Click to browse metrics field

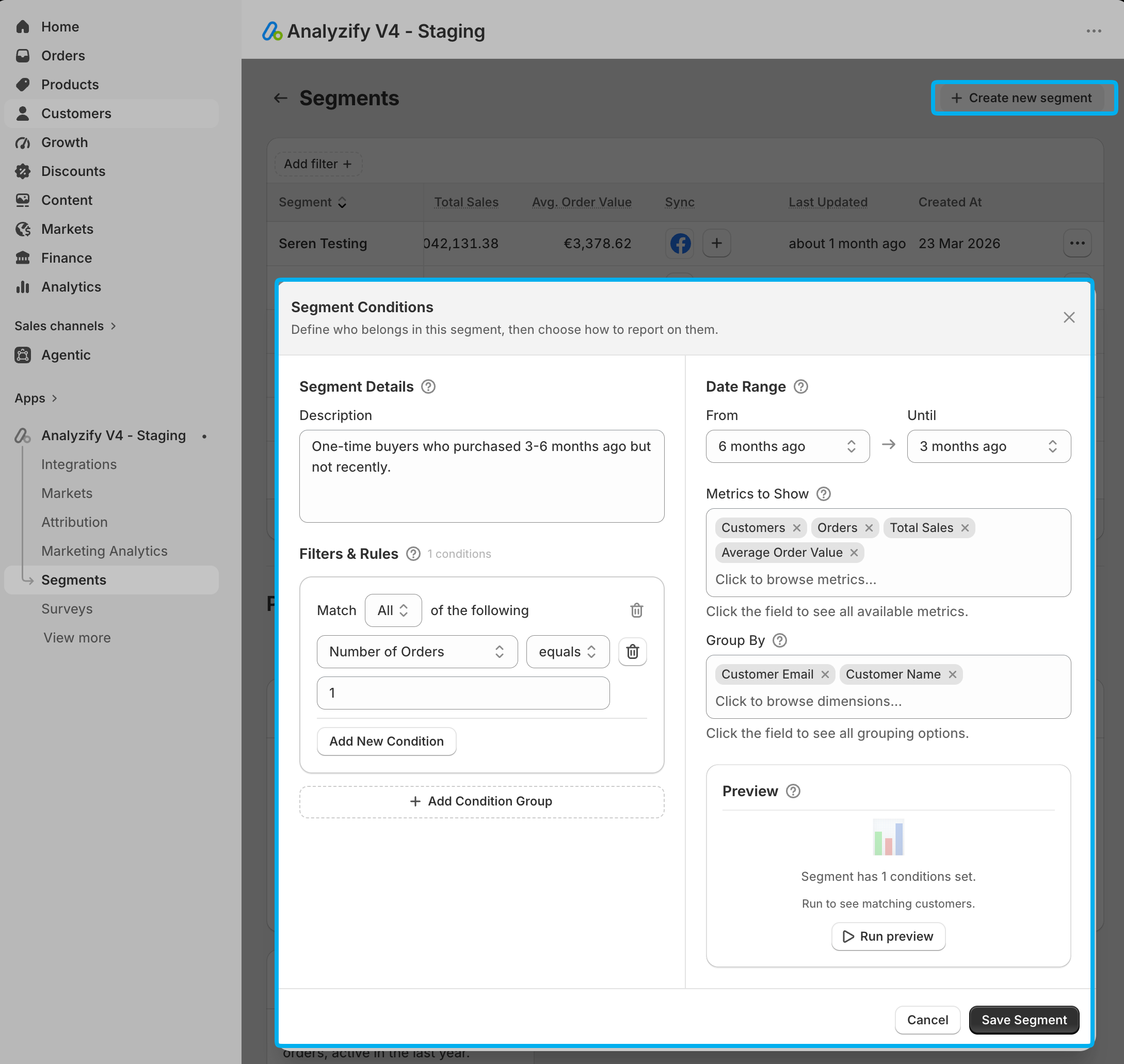click(796, 579)
